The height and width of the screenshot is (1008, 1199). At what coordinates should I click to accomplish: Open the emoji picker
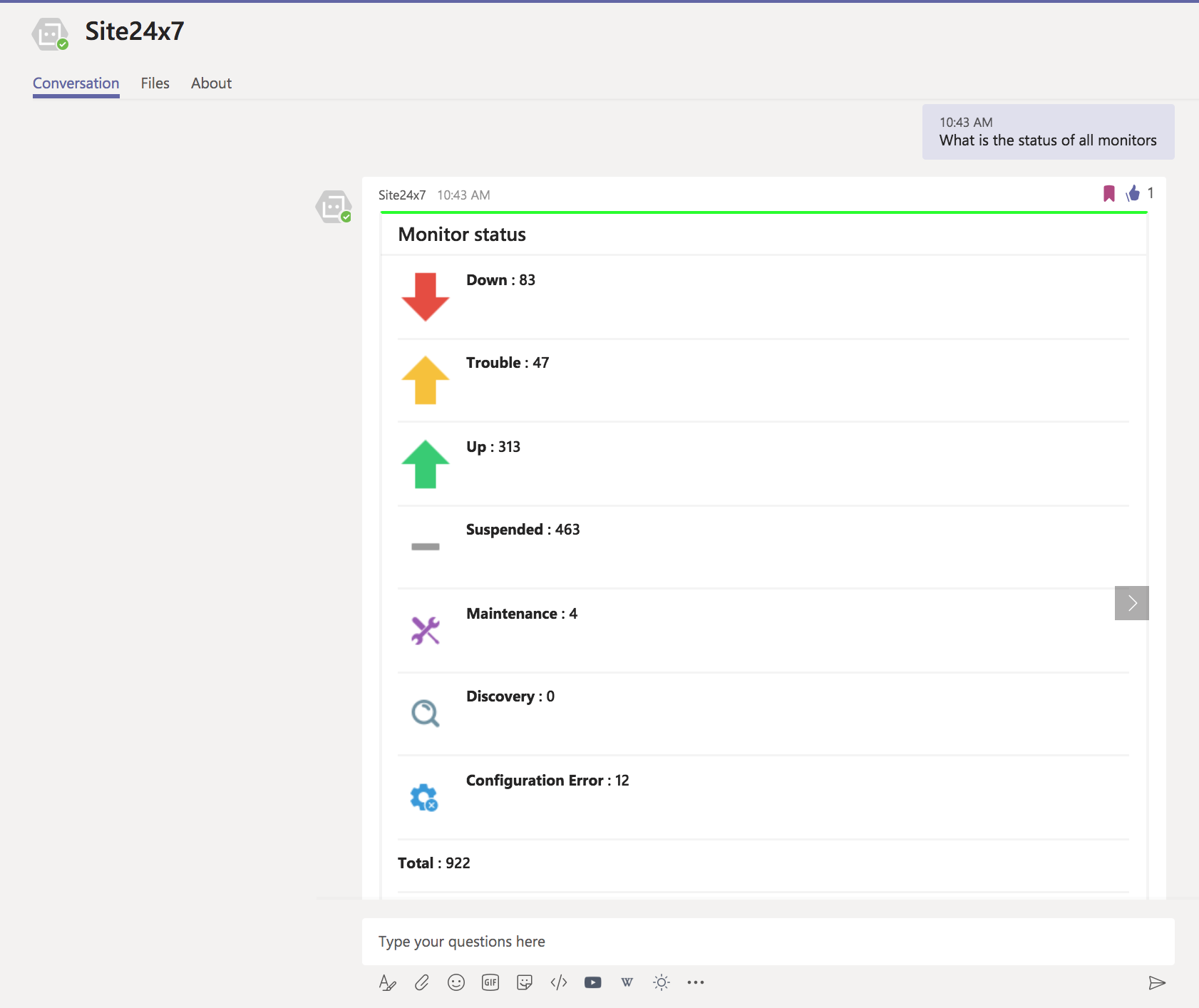(456, 983)
